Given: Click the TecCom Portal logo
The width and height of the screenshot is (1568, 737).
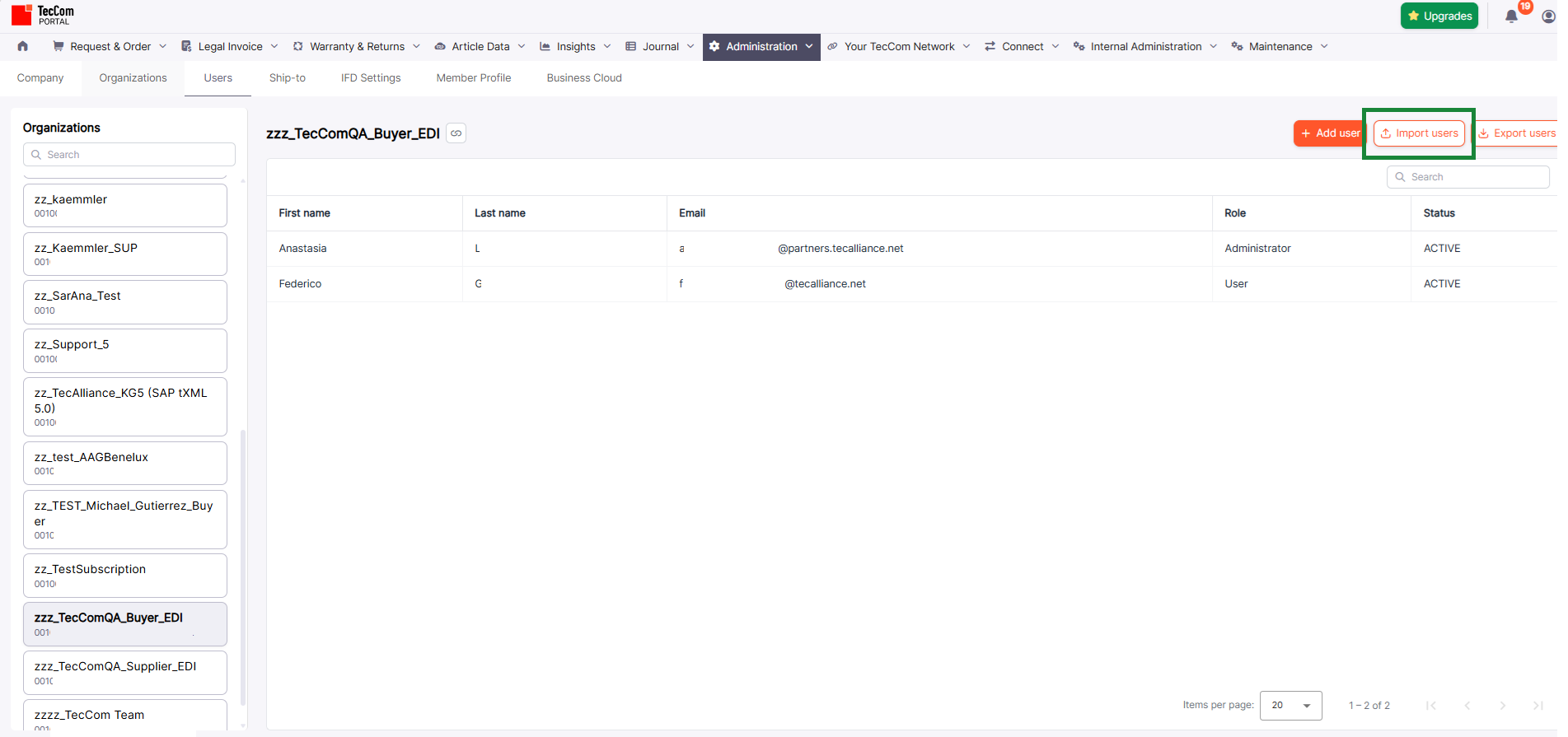Looking at the screenshot, I should (x=43, y=15).
